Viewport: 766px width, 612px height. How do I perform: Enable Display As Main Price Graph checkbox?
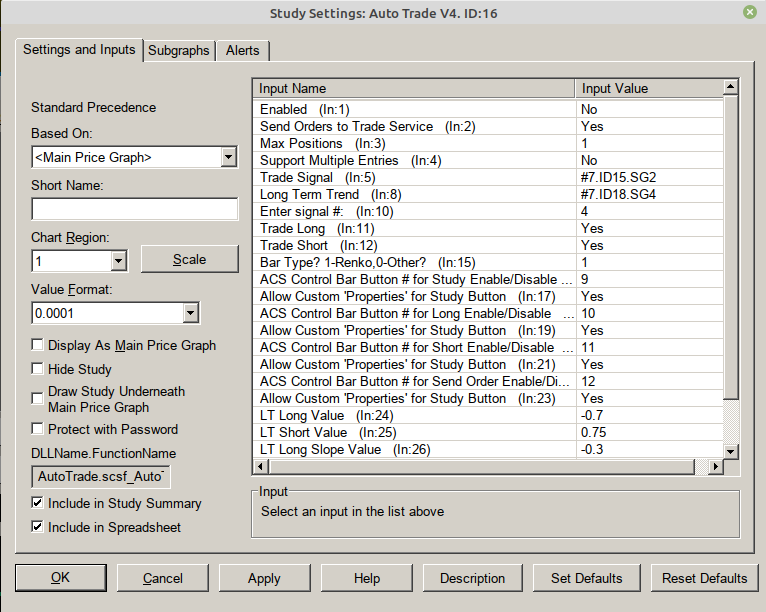(x=38, y=345)
